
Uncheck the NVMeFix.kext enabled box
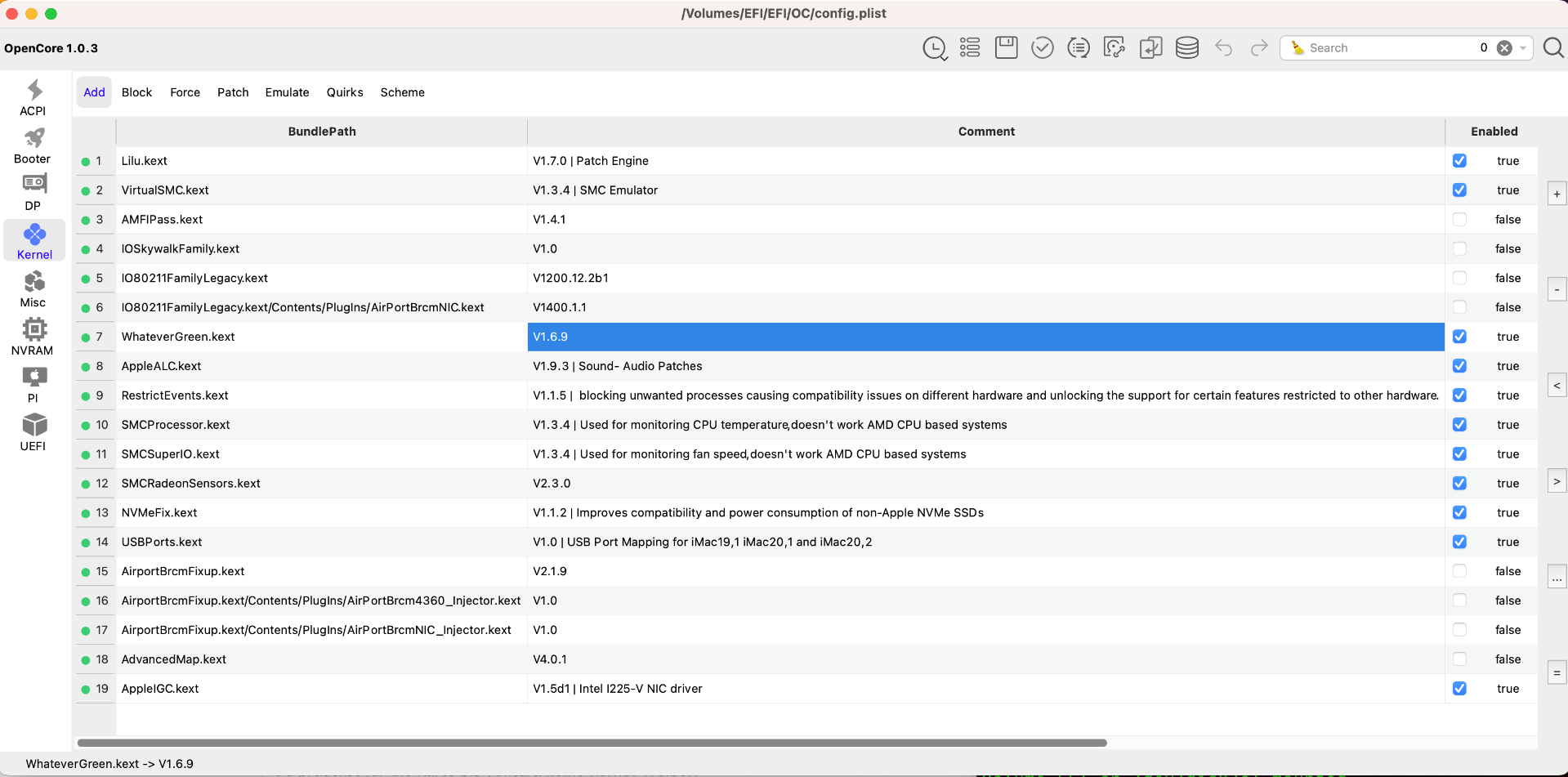(x=1459, y=513)
